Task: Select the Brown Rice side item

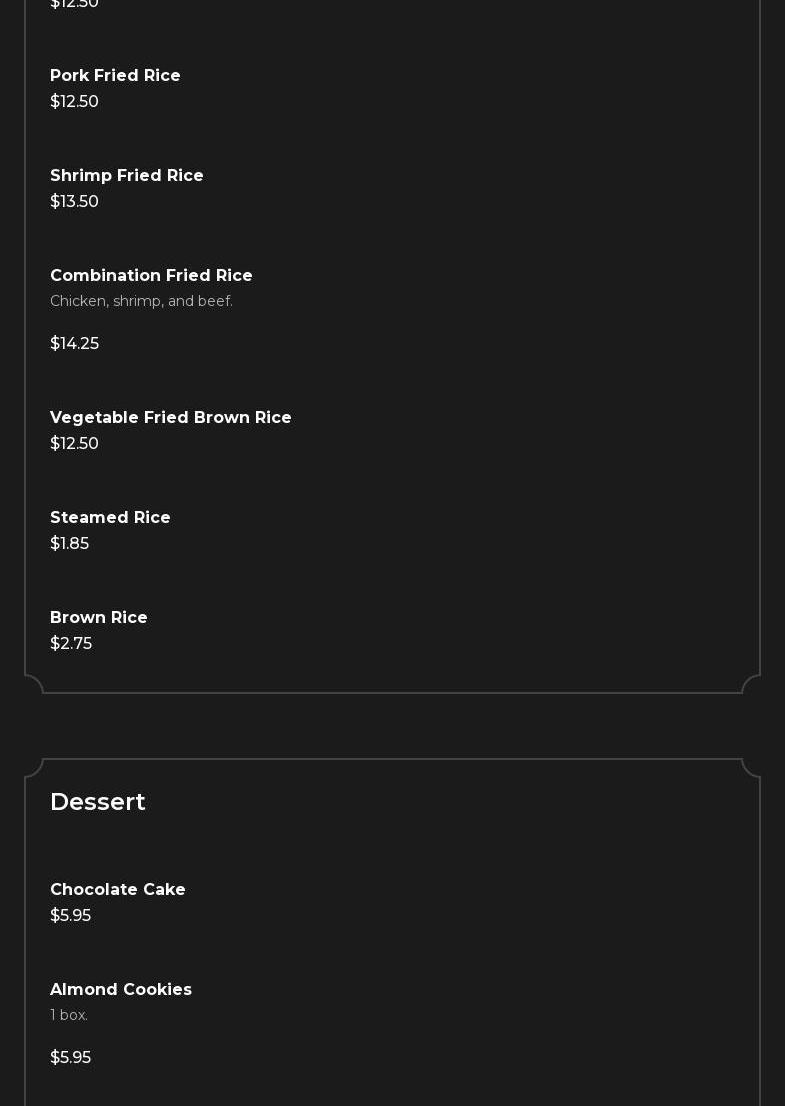Action: point(99,618)
